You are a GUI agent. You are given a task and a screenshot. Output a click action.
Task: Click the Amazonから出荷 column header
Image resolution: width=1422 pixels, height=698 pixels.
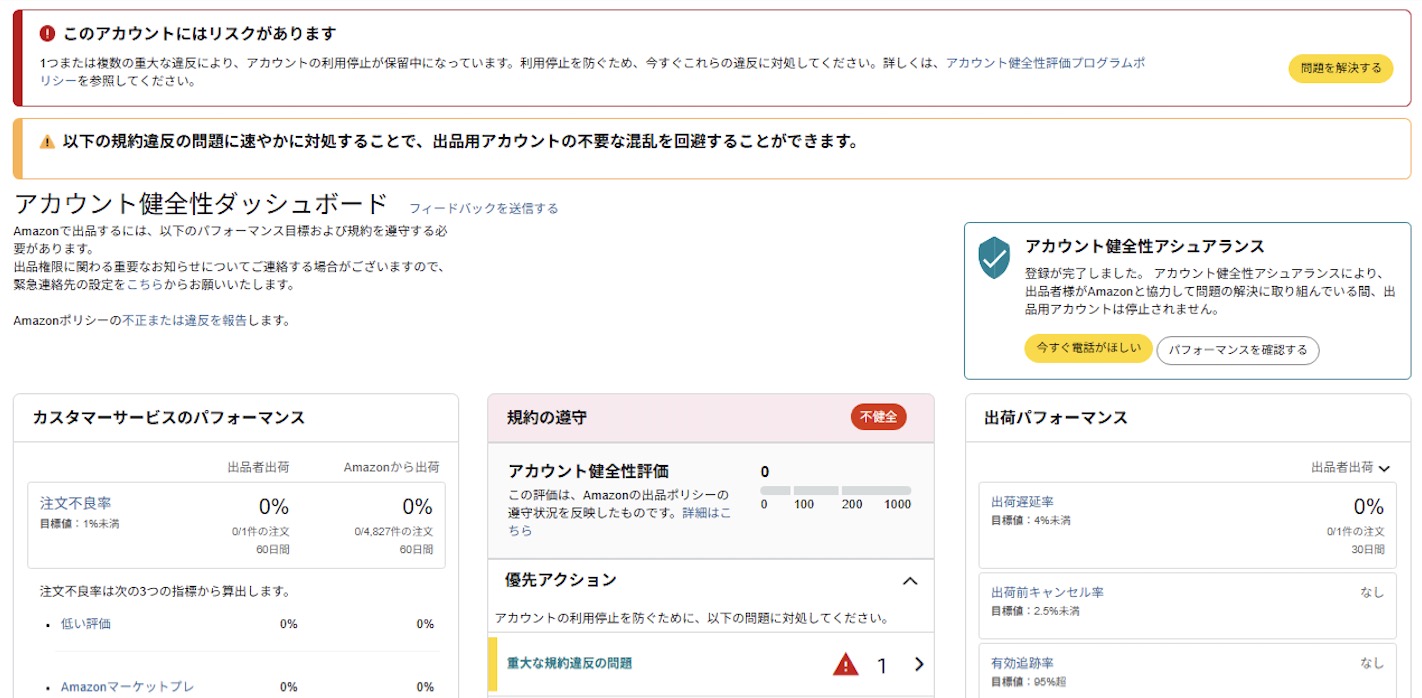click(391, 467)
